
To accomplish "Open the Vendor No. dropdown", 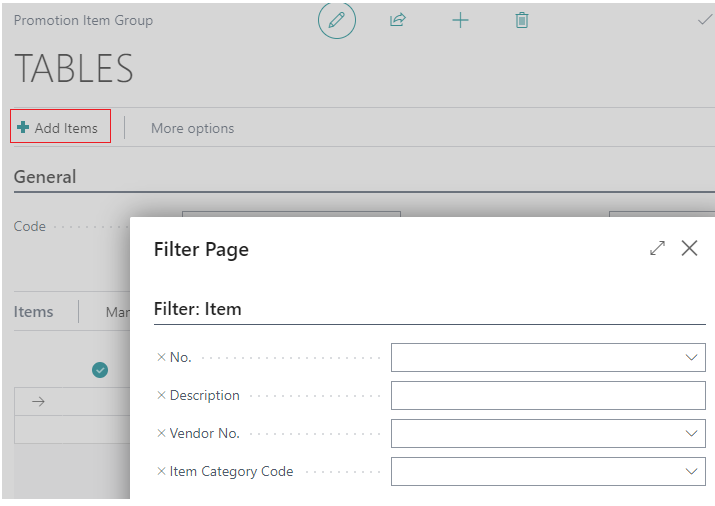I will (x=691, y=433).
